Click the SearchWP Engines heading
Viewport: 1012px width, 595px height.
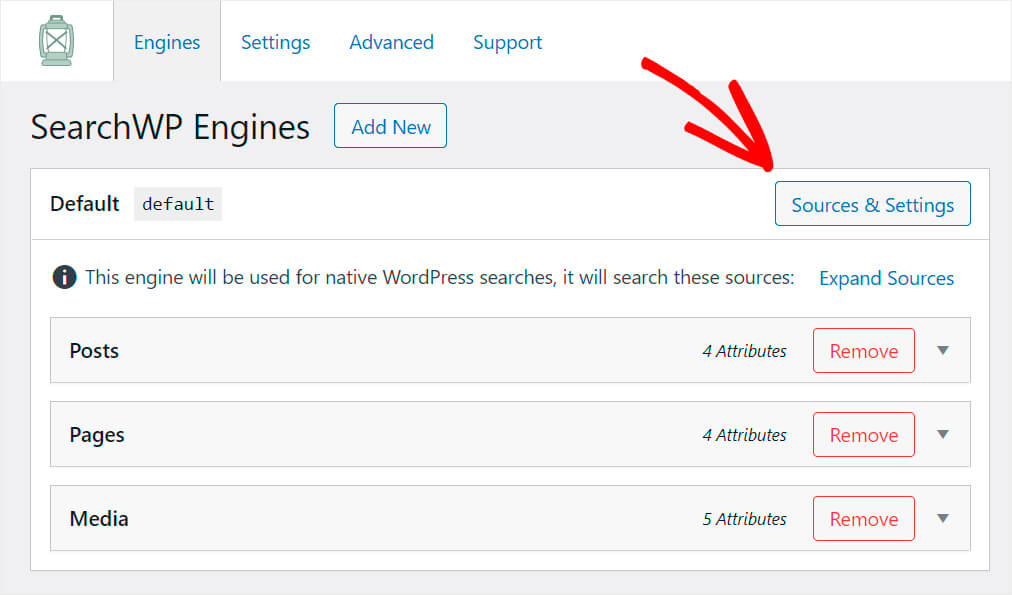[170, 126]
